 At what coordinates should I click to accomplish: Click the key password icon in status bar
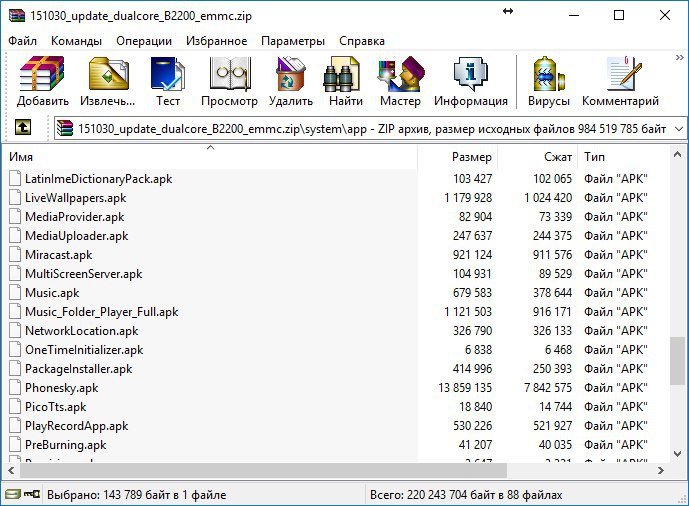pos(32,494)
